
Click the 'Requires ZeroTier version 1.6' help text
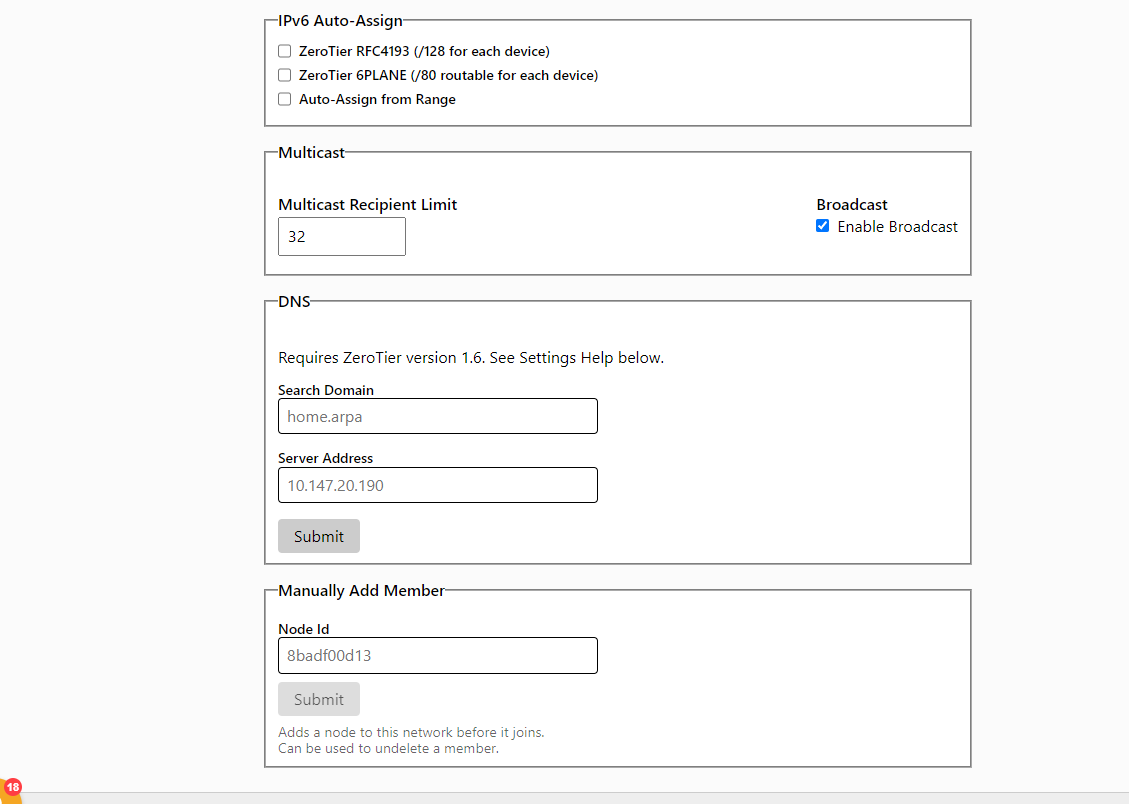pyautogui.click(x=470, y=358)
